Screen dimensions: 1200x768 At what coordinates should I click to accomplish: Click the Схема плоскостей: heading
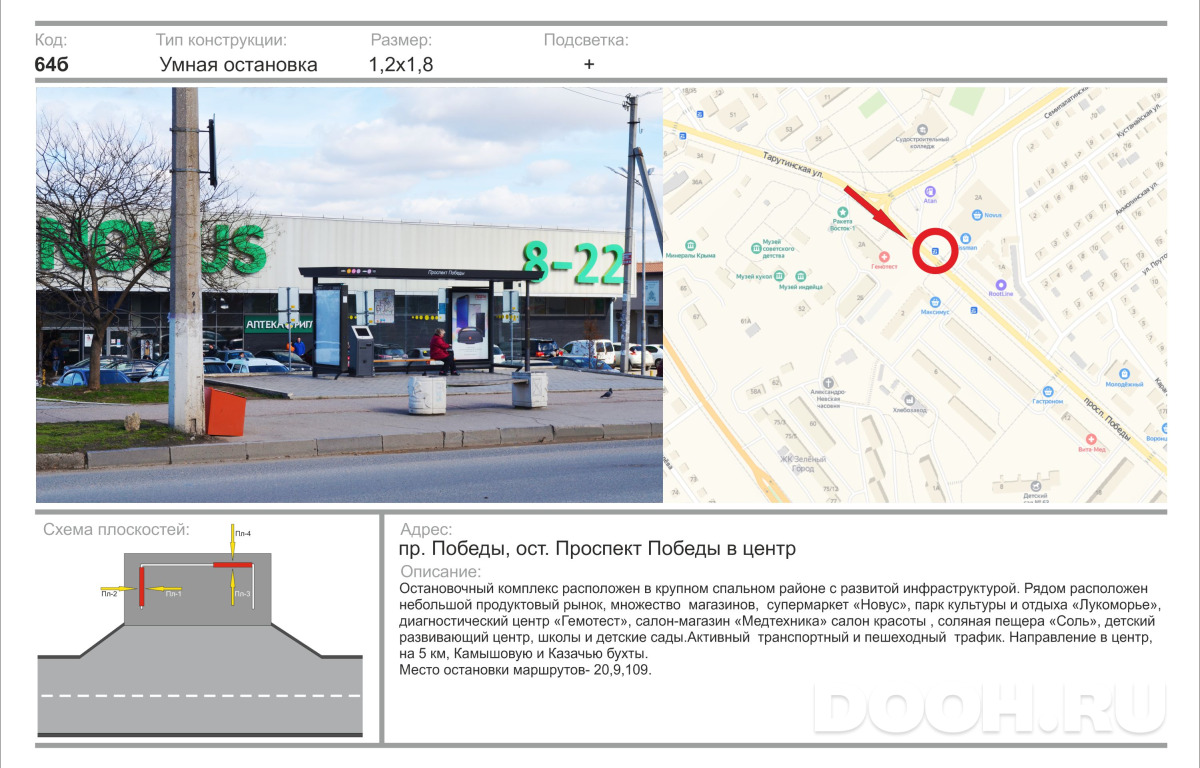click(116, 529)
